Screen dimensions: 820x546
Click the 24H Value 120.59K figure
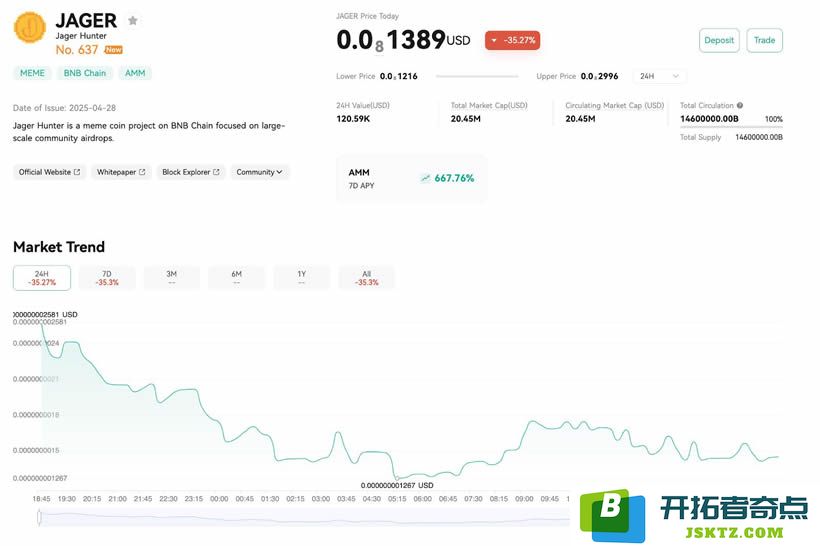353,119
